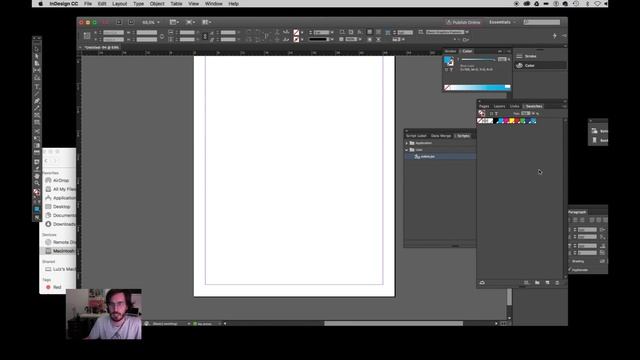Click Delete Swatch trash icon
The height and width of the screenshot is (360, 640).
tap(557, 282)
